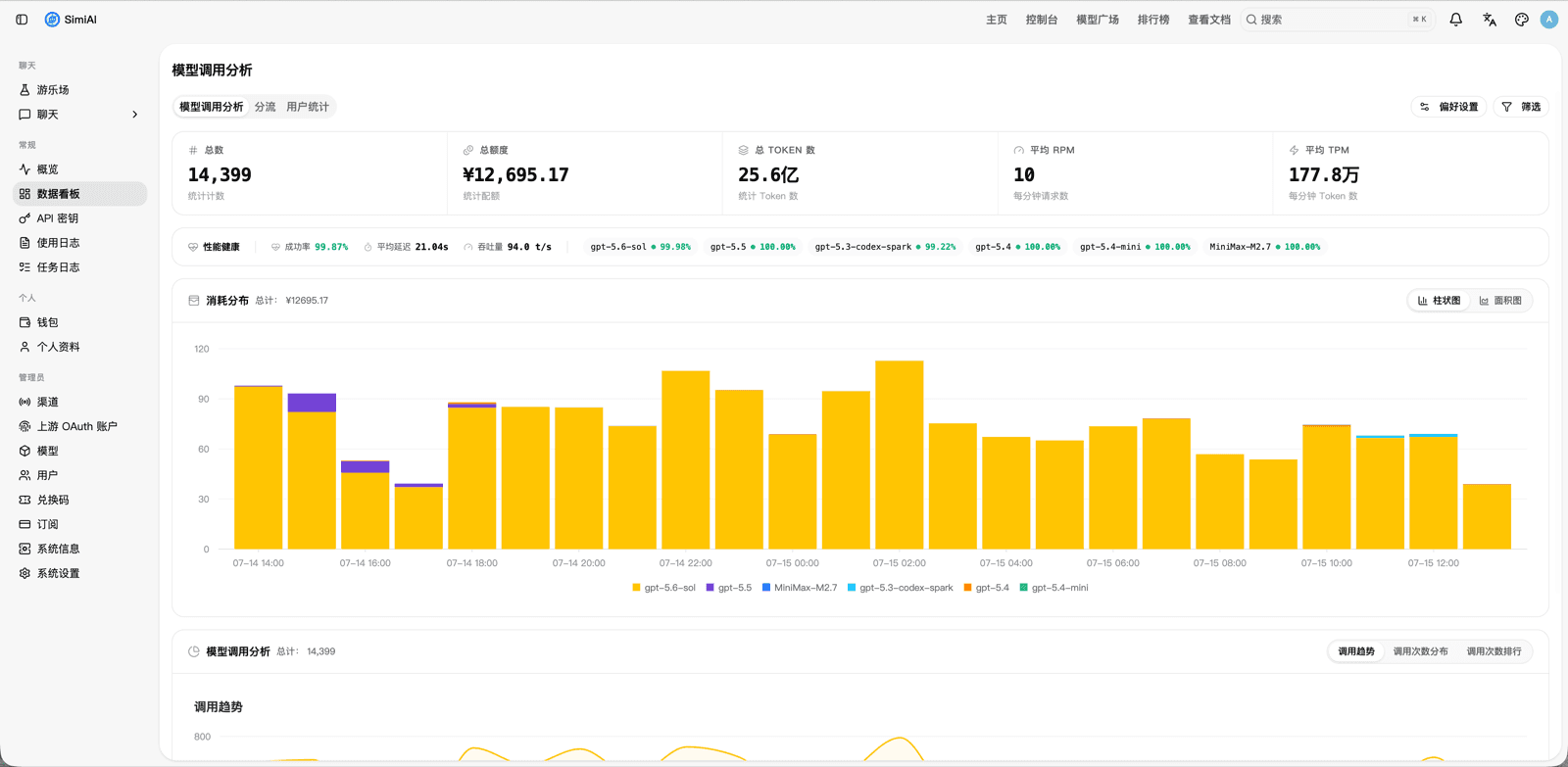Open 使用日志 usage logs
Screen dimensions: 1568x767
coord(80,243)
